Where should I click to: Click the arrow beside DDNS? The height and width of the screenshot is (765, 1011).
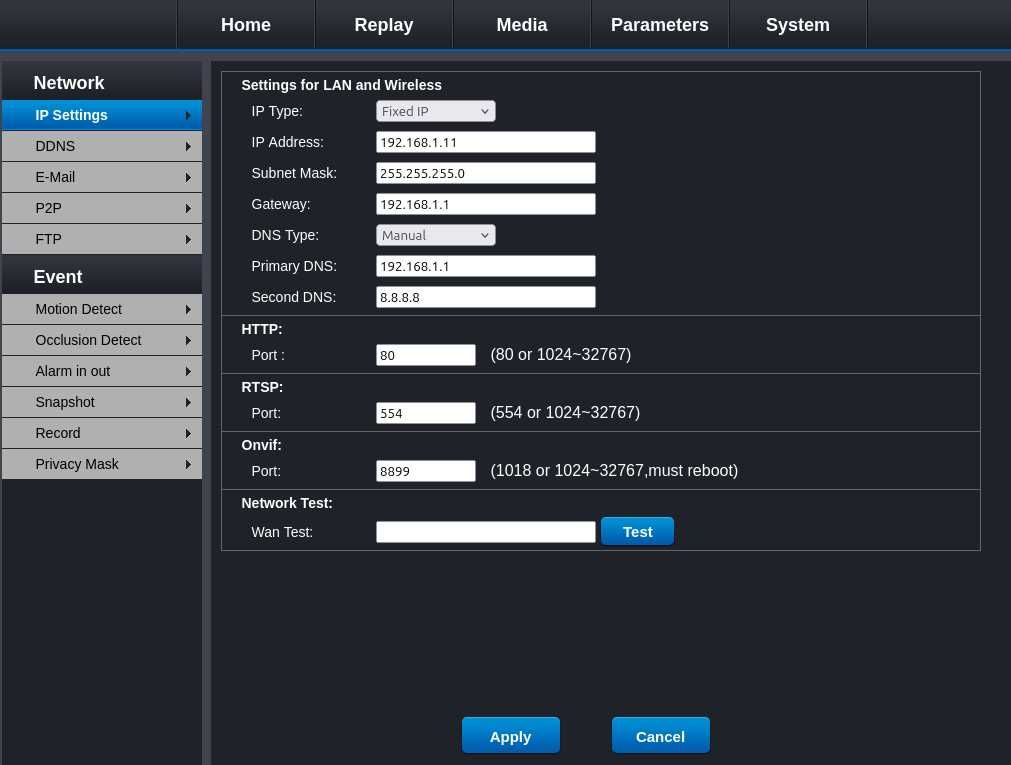(x=188, y=146)
